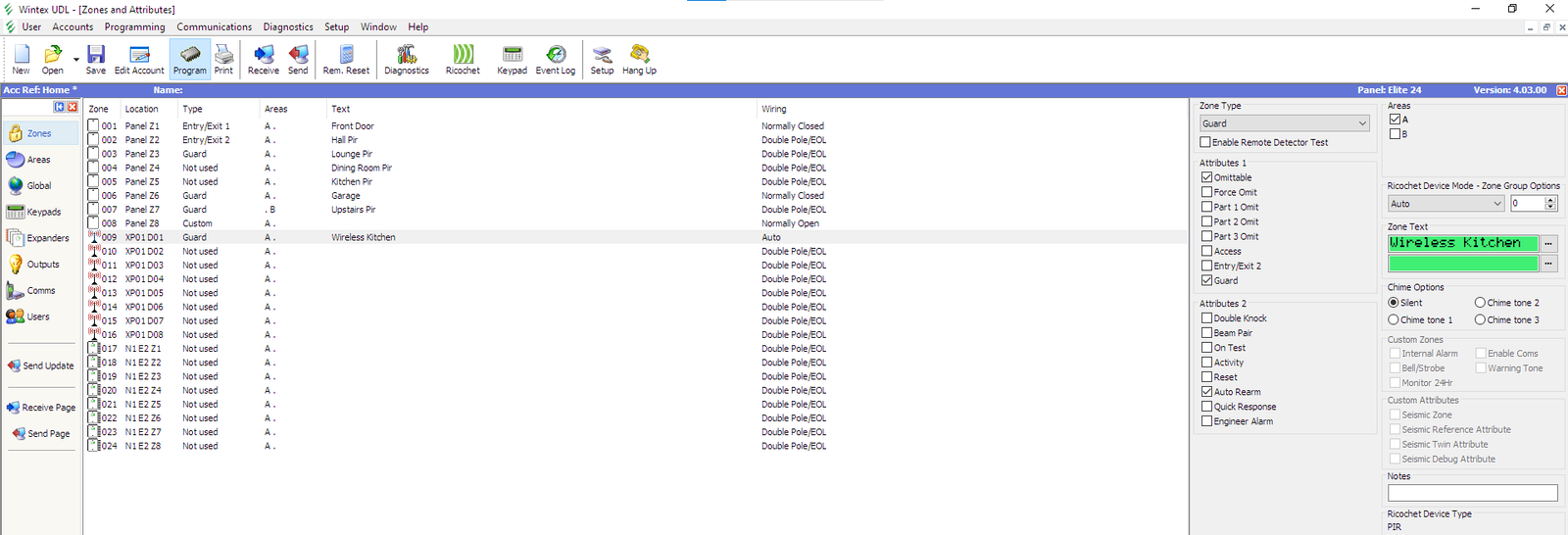The height and width of the screenshot is (535, 1568).
Task: Open the Communications menu
Action: pyautogui.click(x=214, y=27)
